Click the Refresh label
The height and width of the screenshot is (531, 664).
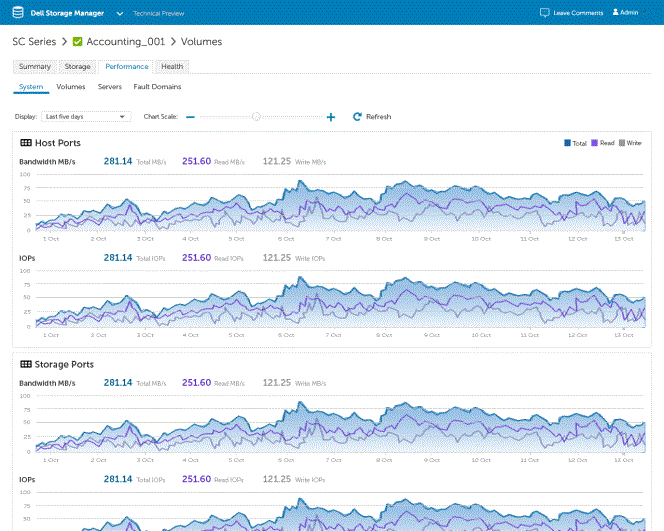click(x=379, y=117)
